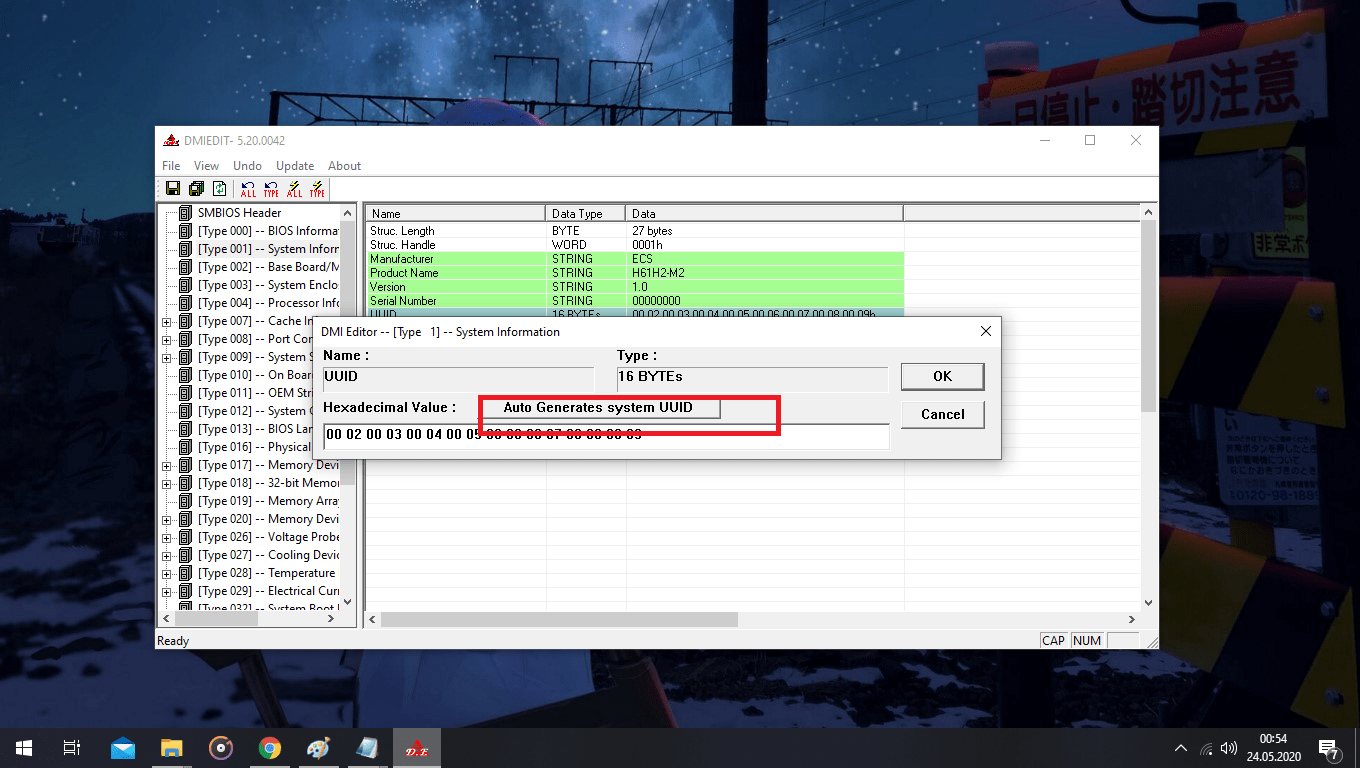Open Google Chrome from the taskbar

tap(269, 748)
